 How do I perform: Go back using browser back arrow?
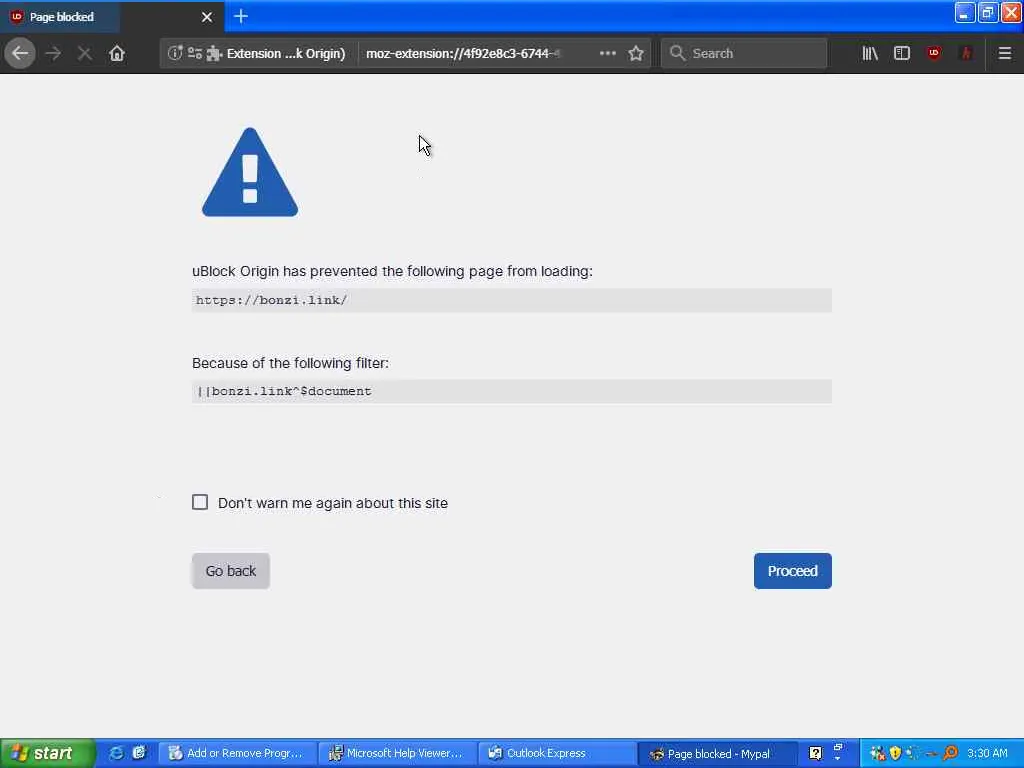20,54
